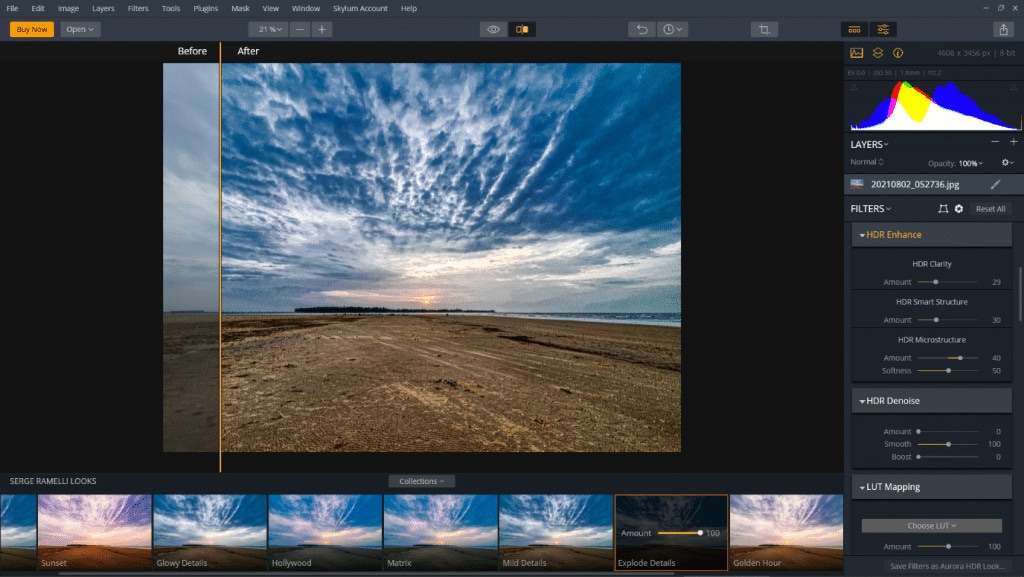Click the undo arrow icon
1024x577 pixels.
(x=642, y=29)
